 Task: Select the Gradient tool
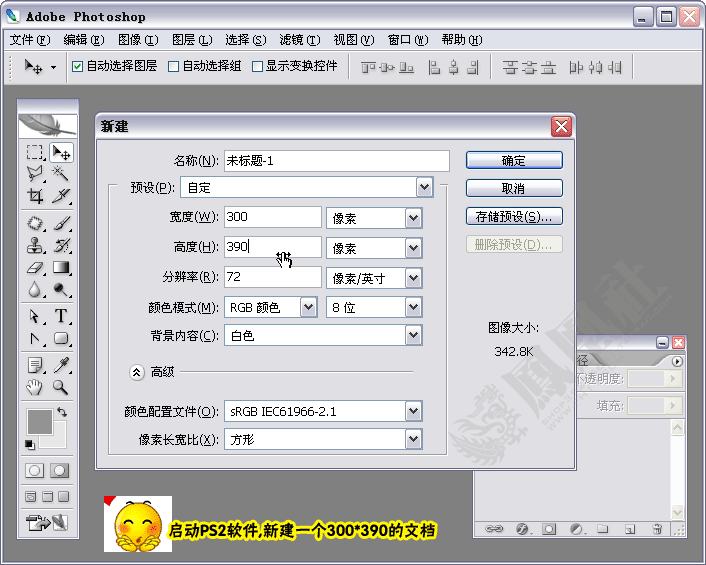(x=61, y=267)
